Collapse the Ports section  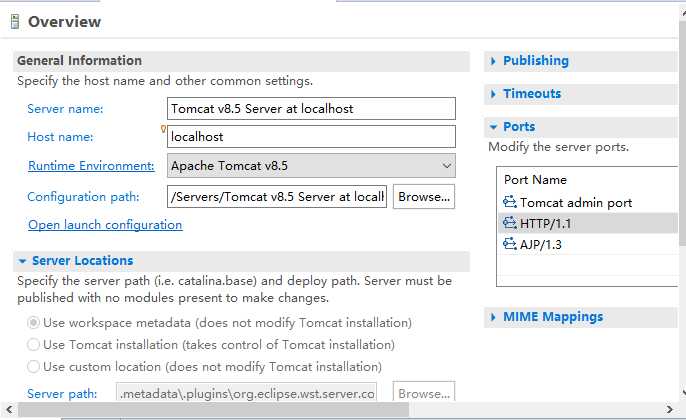pos(494,127)
